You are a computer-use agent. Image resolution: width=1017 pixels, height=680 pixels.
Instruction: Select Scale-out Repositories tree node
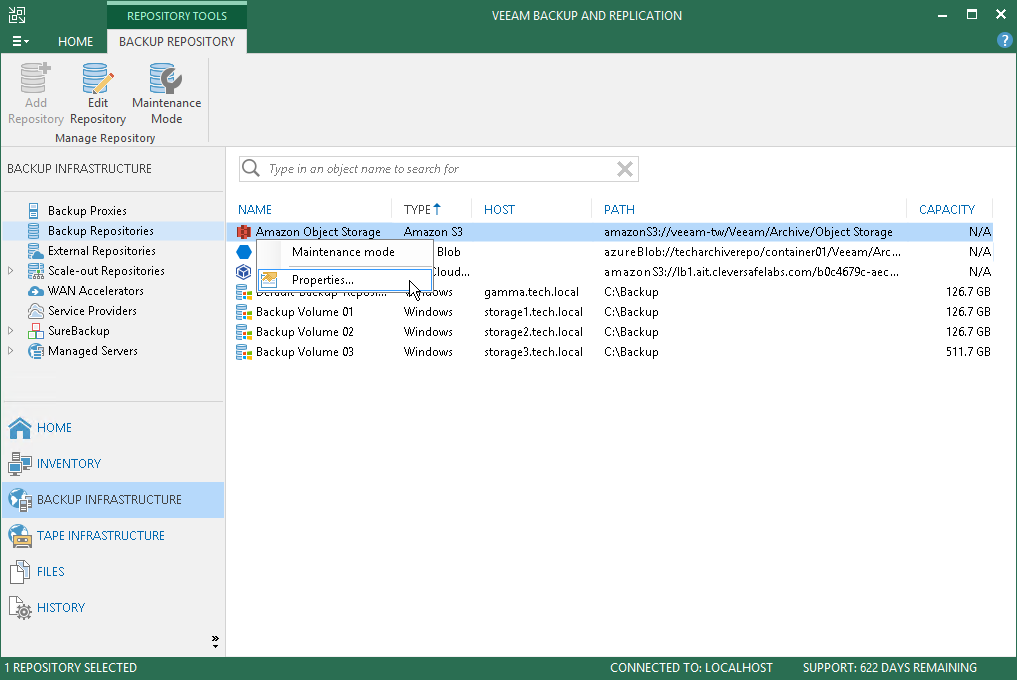[106, 271]
